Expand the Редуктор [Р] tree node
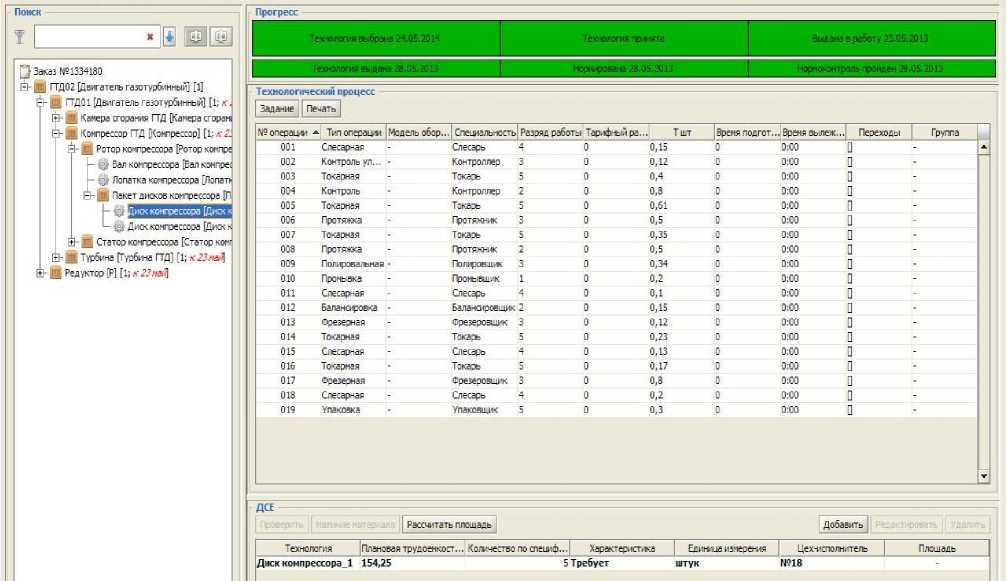 pos(41,273)
